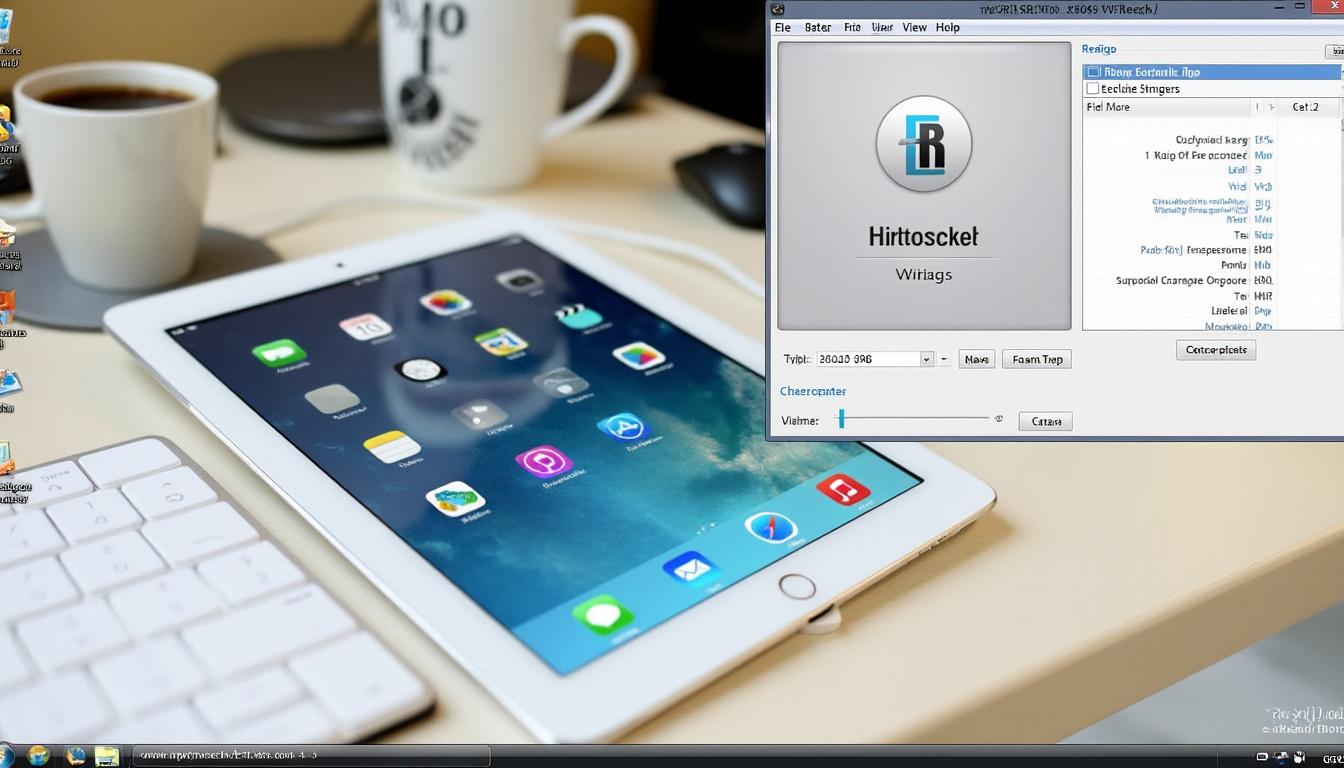Toggle the highlighted first checkbox in the list

[1094, 72]
